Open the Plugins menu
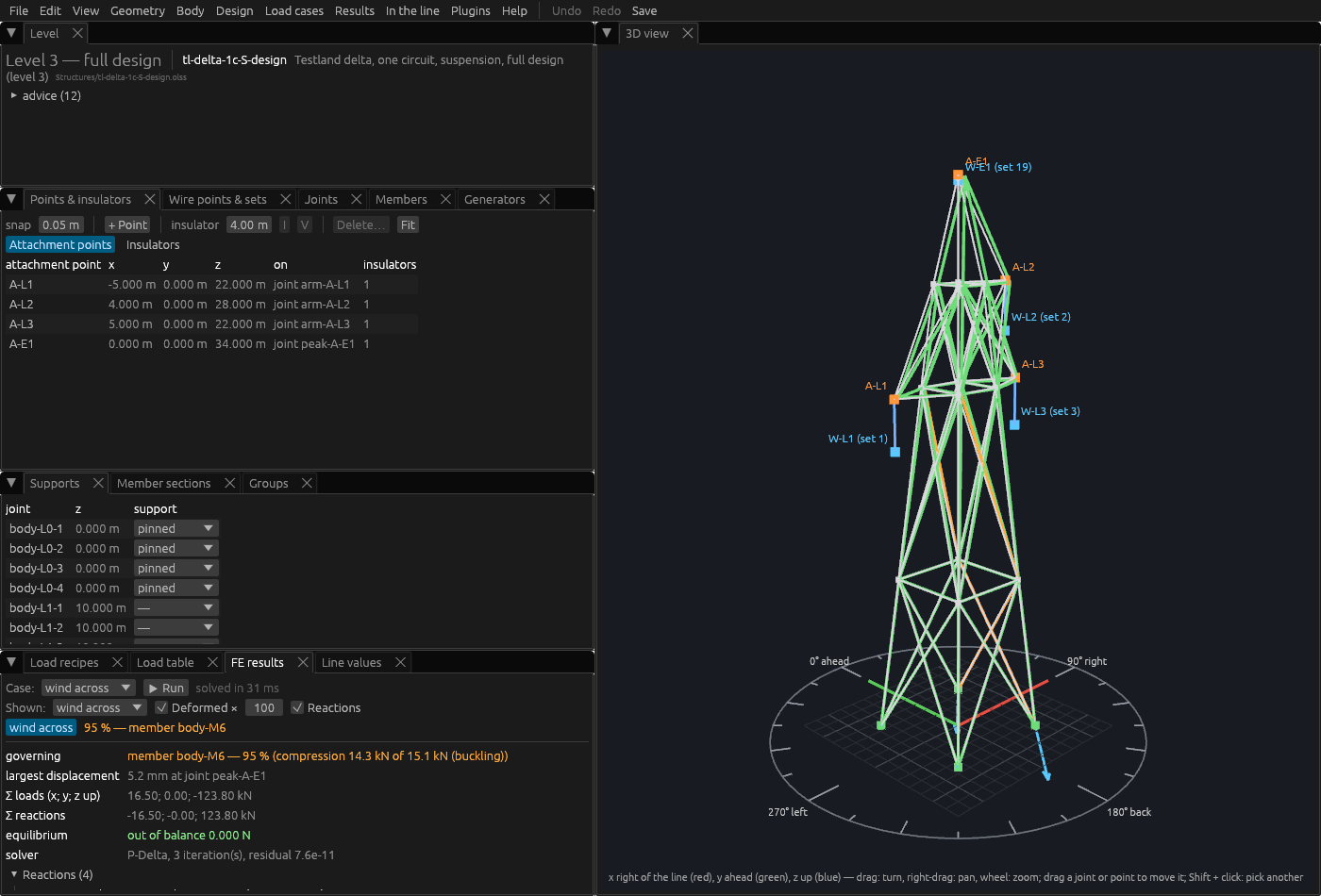 (x=471, y=10)
